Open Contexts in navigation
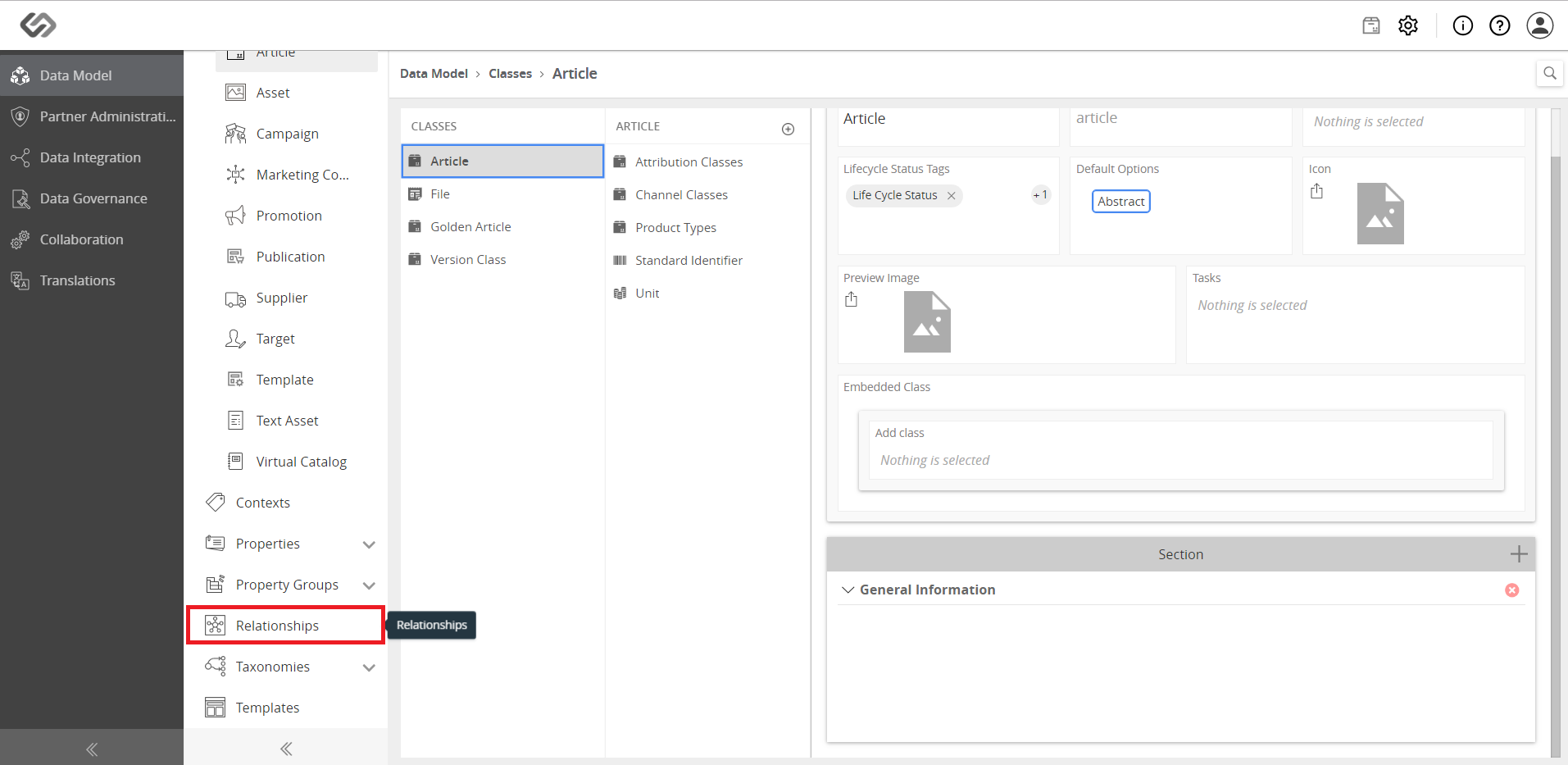Screen dimensions: 1568x765 (x=286, y=503)
